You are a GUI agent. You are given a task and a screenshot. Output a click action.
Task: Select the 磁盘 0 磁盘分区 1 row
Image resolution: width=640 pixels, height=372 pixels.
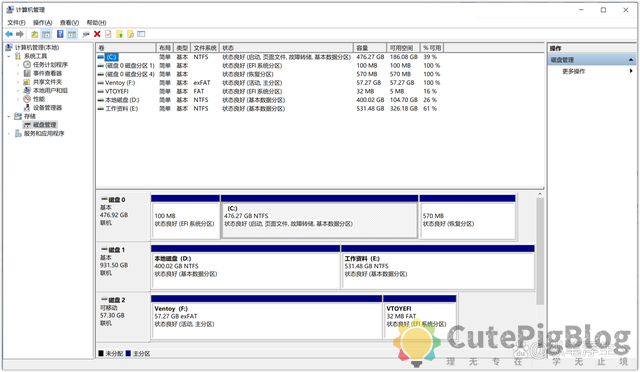(x=269, y=66)
